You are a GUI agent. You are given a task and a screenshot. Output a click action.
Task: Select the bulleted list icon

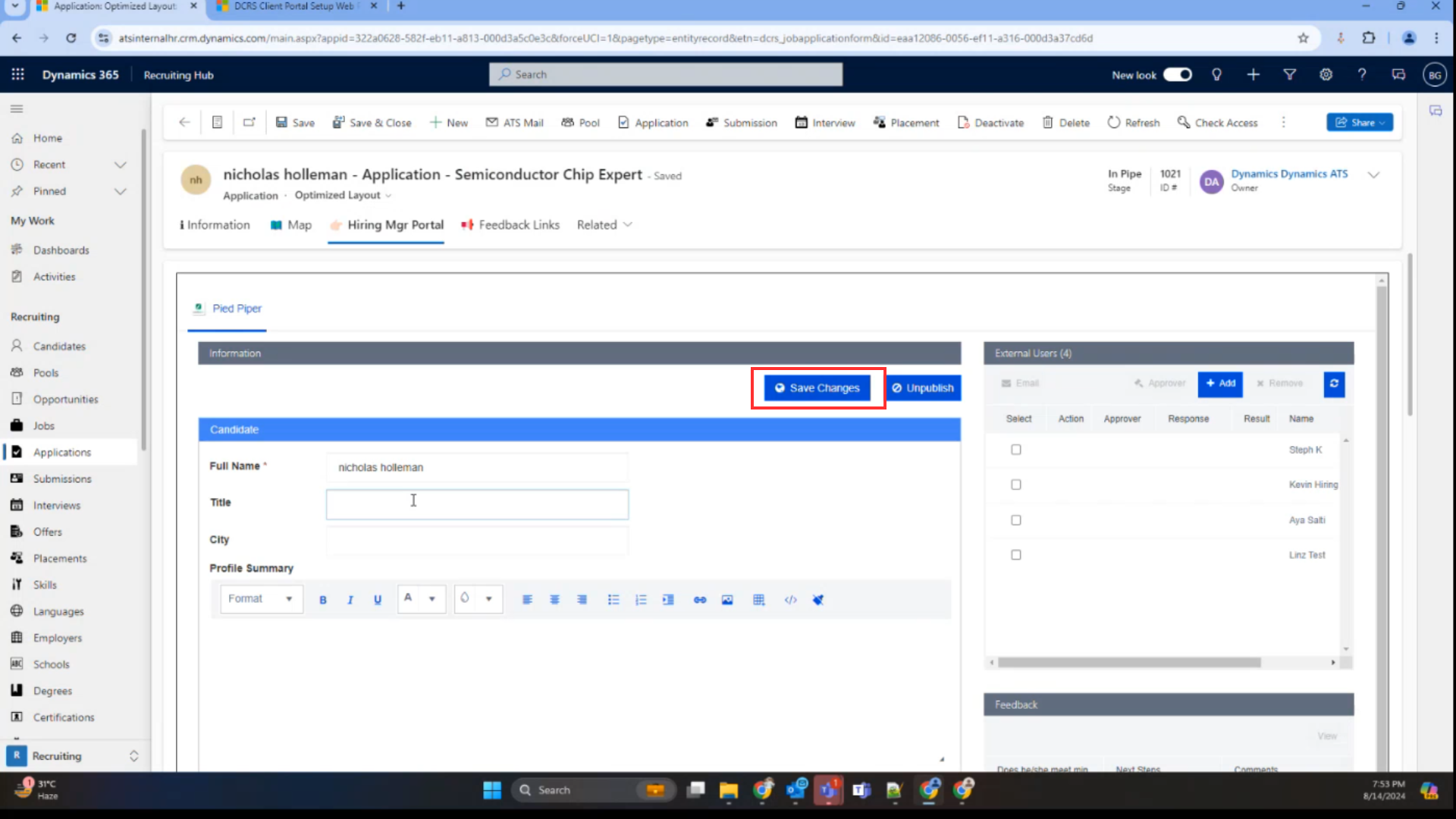click(613, 600)
